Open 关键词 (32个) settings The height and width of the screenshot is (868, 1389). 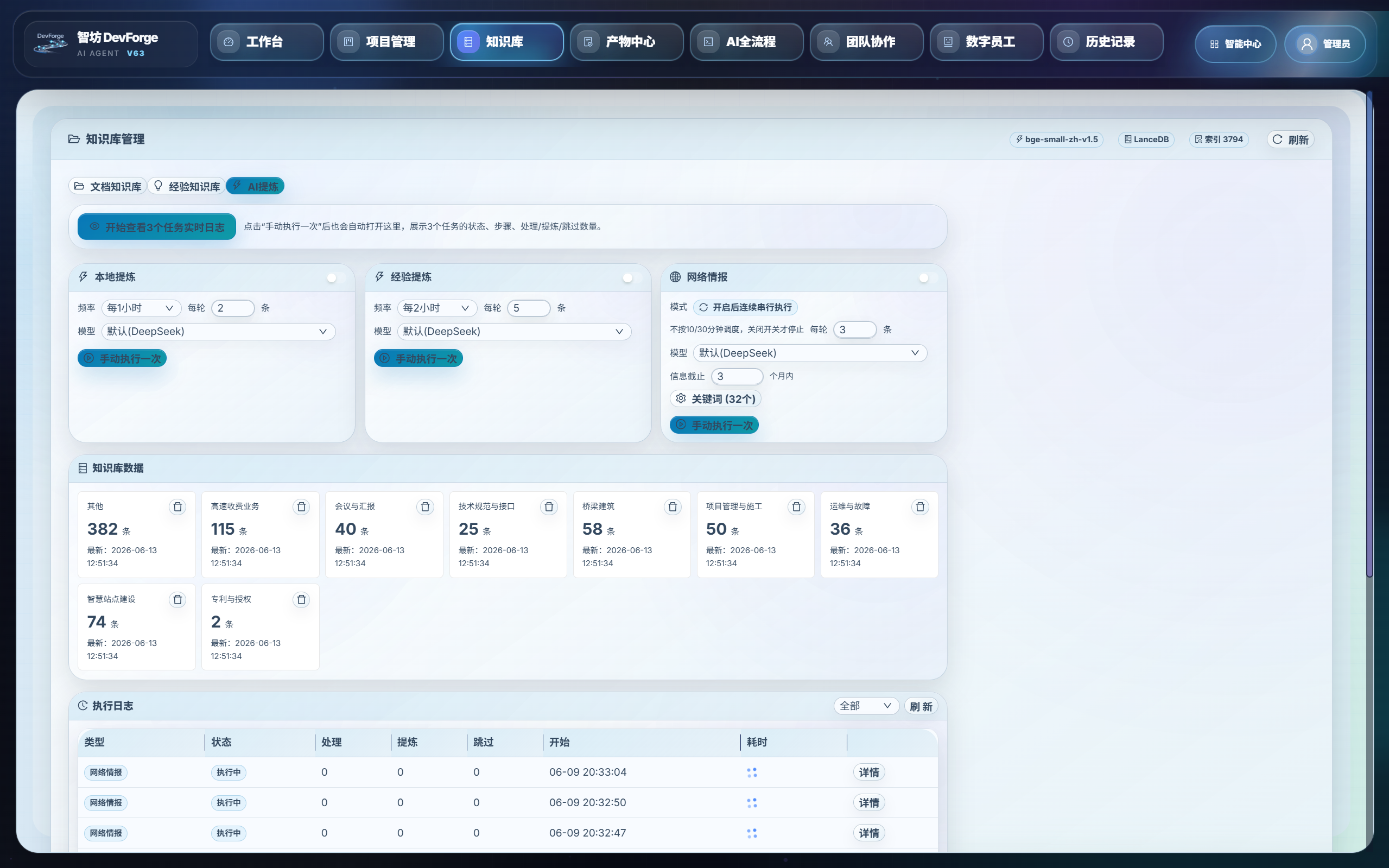click(716, 398)
